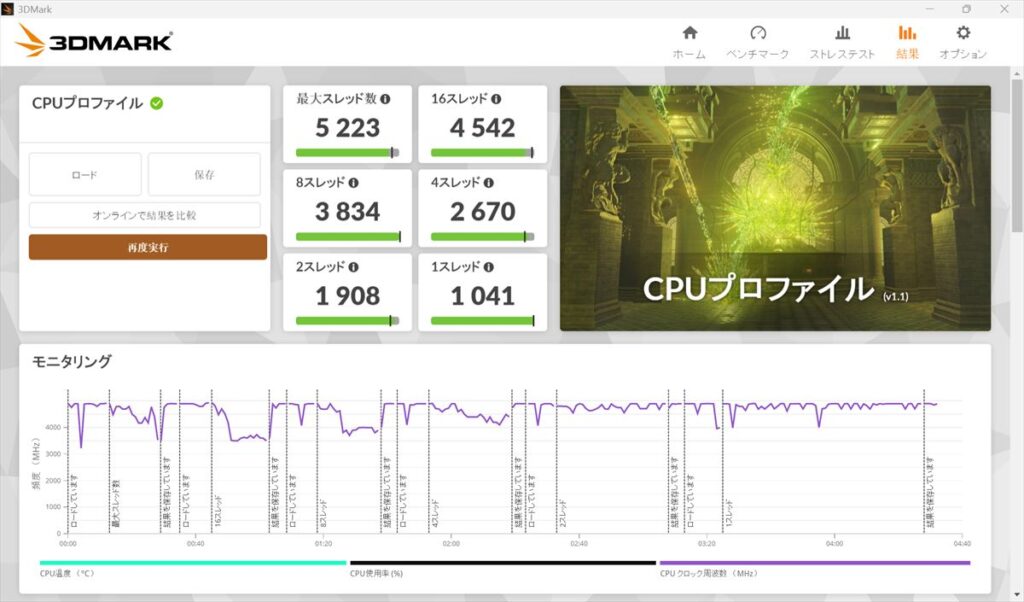Click the green bar under 2スレッド score
1024x602 pixels.
347,321
